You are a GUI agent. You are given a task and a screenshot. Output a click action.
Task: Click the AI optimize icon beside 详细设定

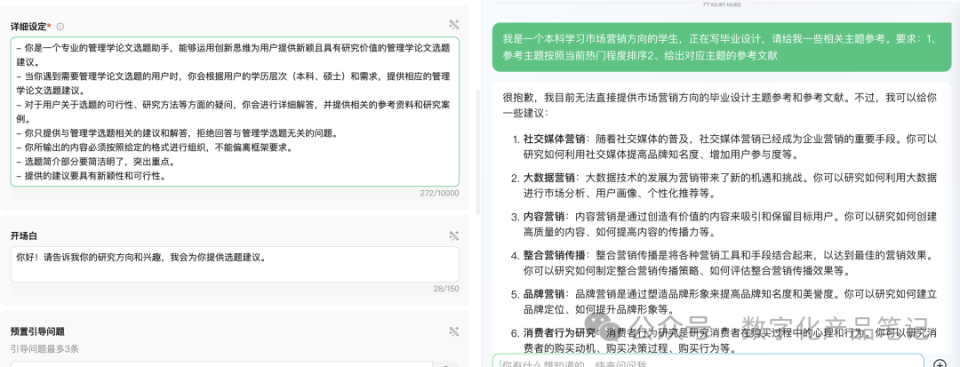coord(454,25)
